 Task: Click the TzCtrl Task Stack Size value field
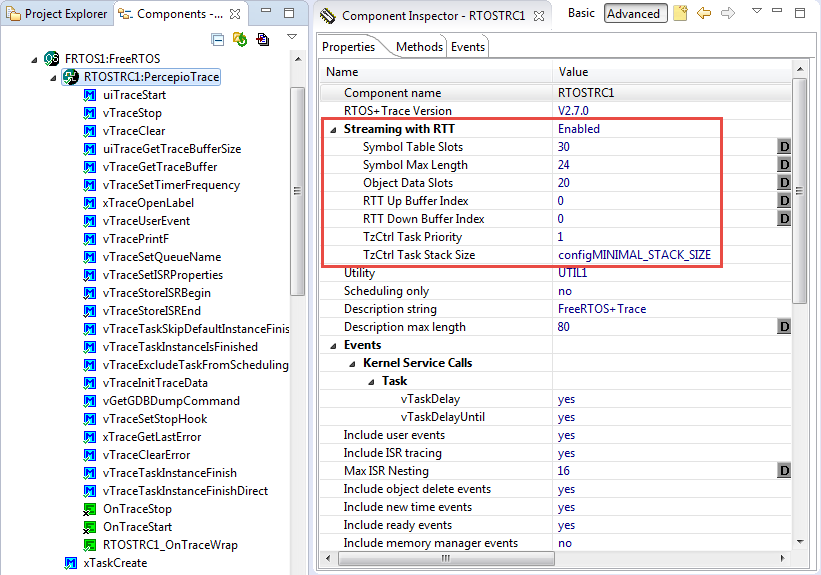(x=634, y=255)
